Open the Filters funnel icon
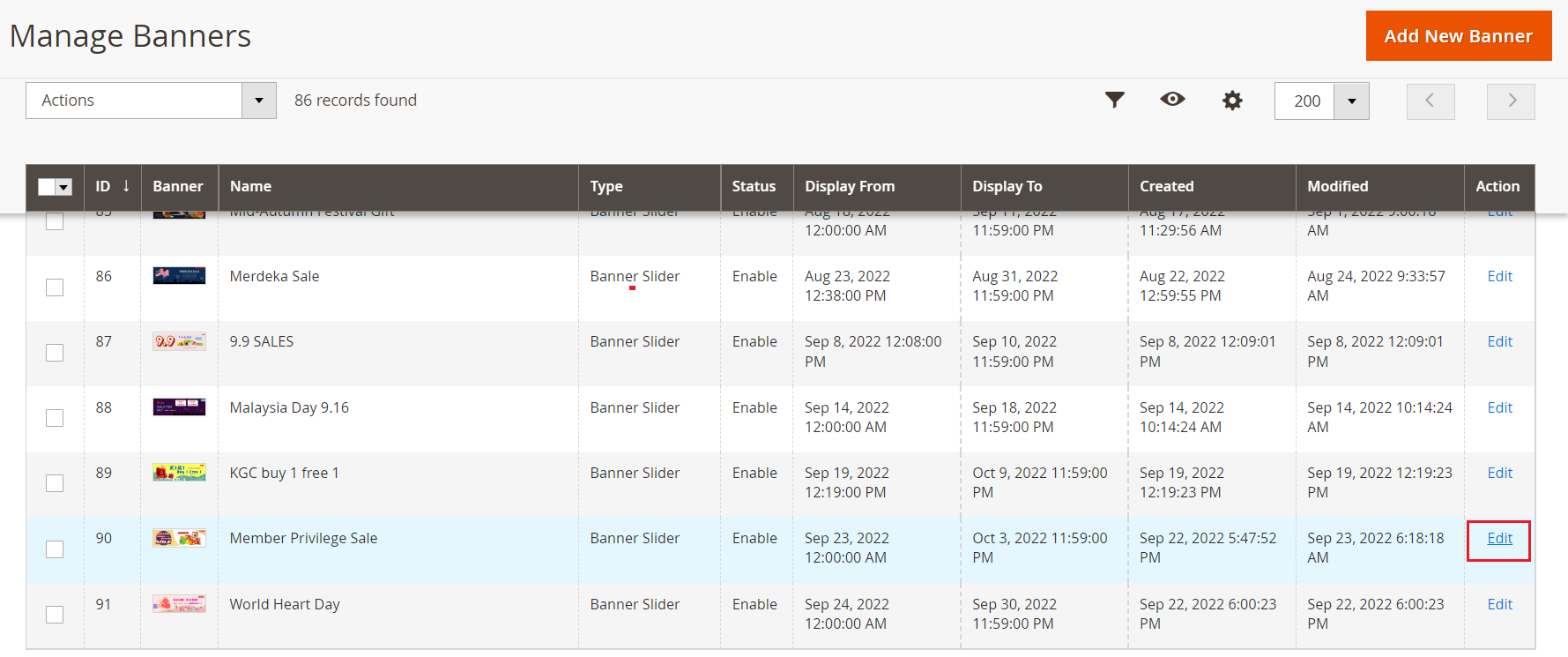Image resolution: width=1568 pixels, height=657 pixels. pyautogui.click(x=1115, y=100)
